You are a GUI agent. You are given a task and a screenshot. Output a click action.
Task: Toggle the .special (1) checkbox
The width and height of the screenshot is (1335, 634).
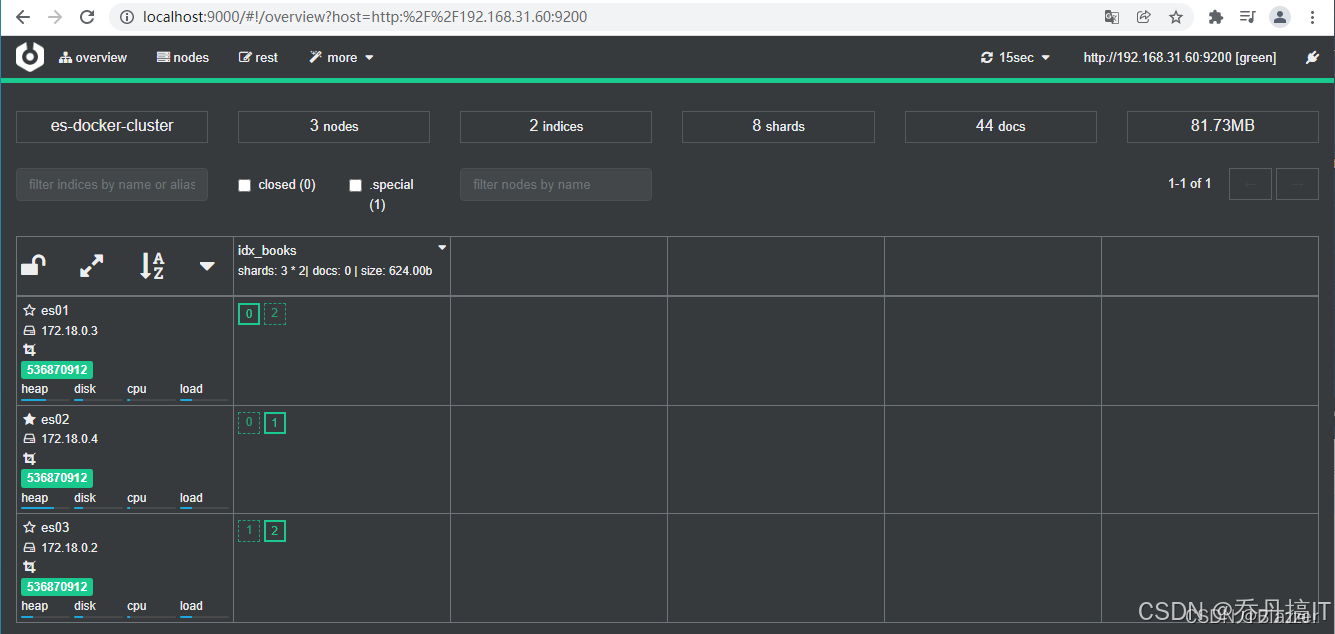[x=355, y=185]
